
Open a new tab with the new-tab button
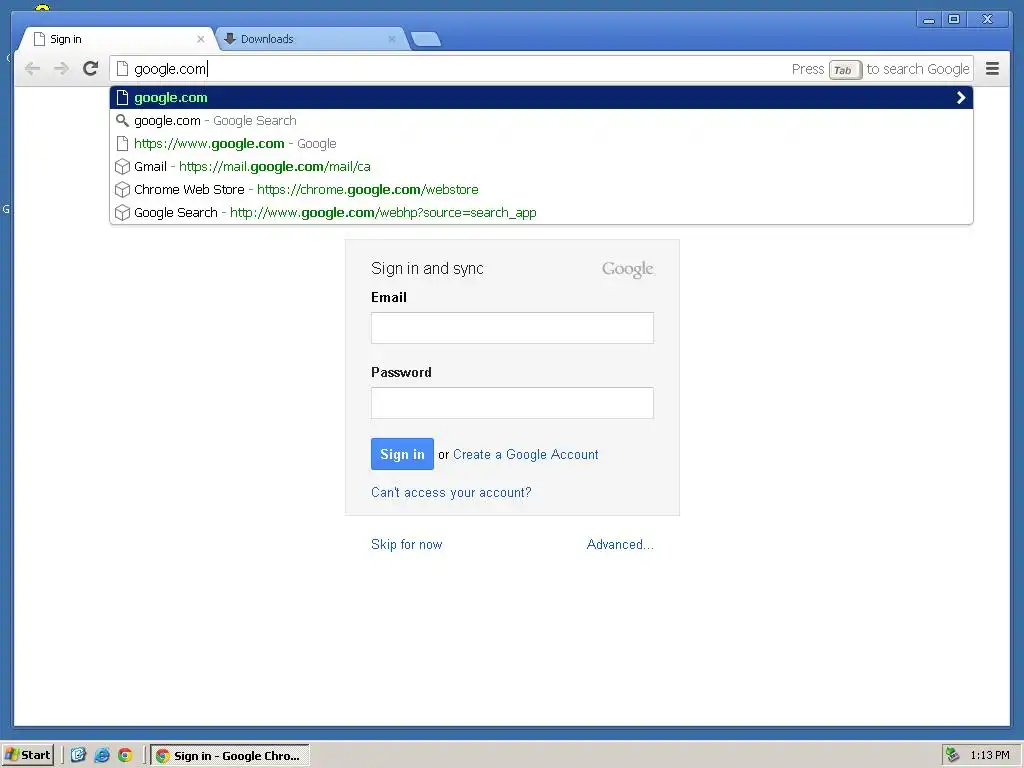(x=426, y=40)
